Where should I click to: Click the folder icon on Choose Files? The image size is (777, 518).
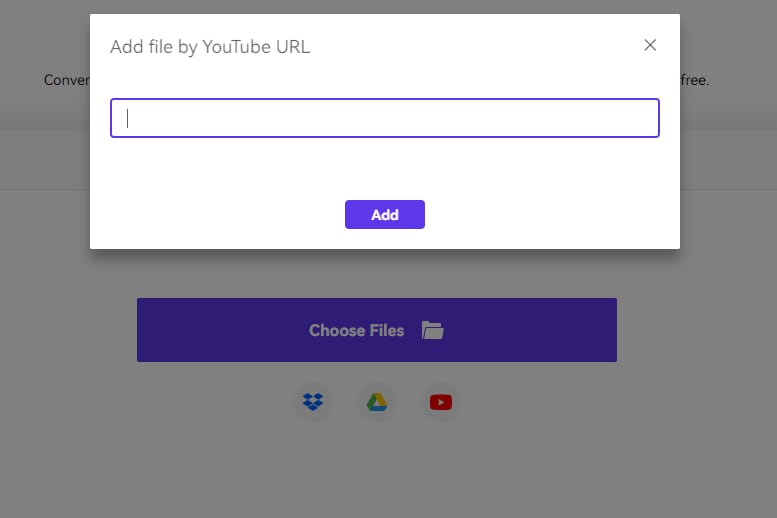[x=432, y=330]
